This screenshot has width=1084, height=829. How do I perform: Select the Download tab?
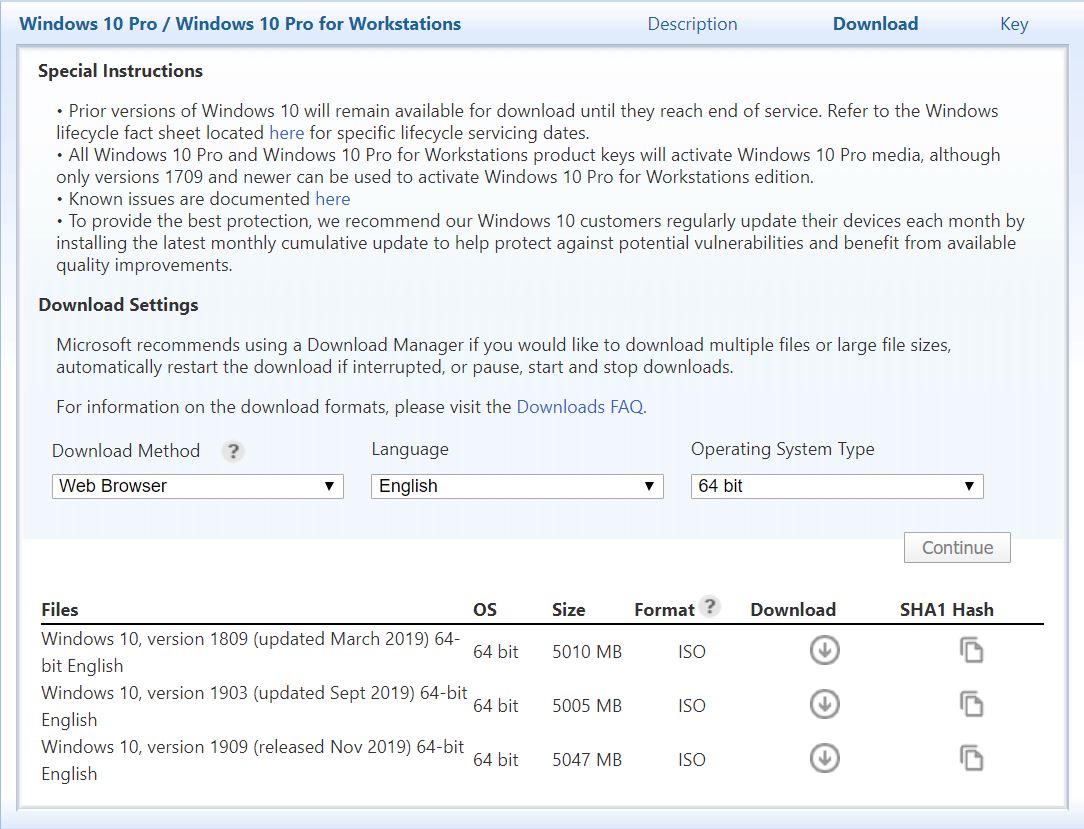pyautogui.click(x=875, y=24)
